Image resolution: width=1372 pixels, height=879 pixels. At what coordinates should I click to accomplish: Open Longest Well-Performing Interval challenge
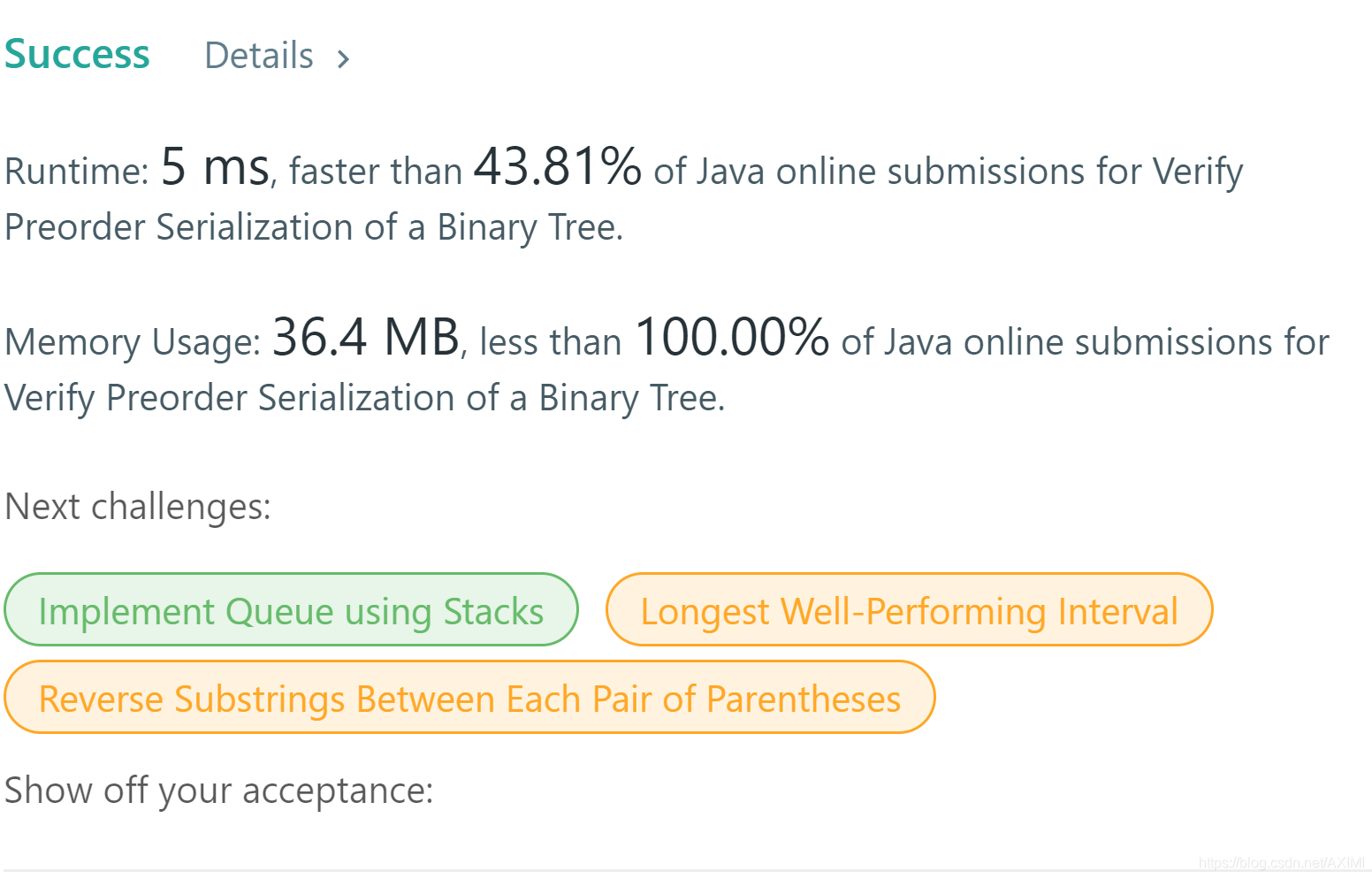point(909,611)
